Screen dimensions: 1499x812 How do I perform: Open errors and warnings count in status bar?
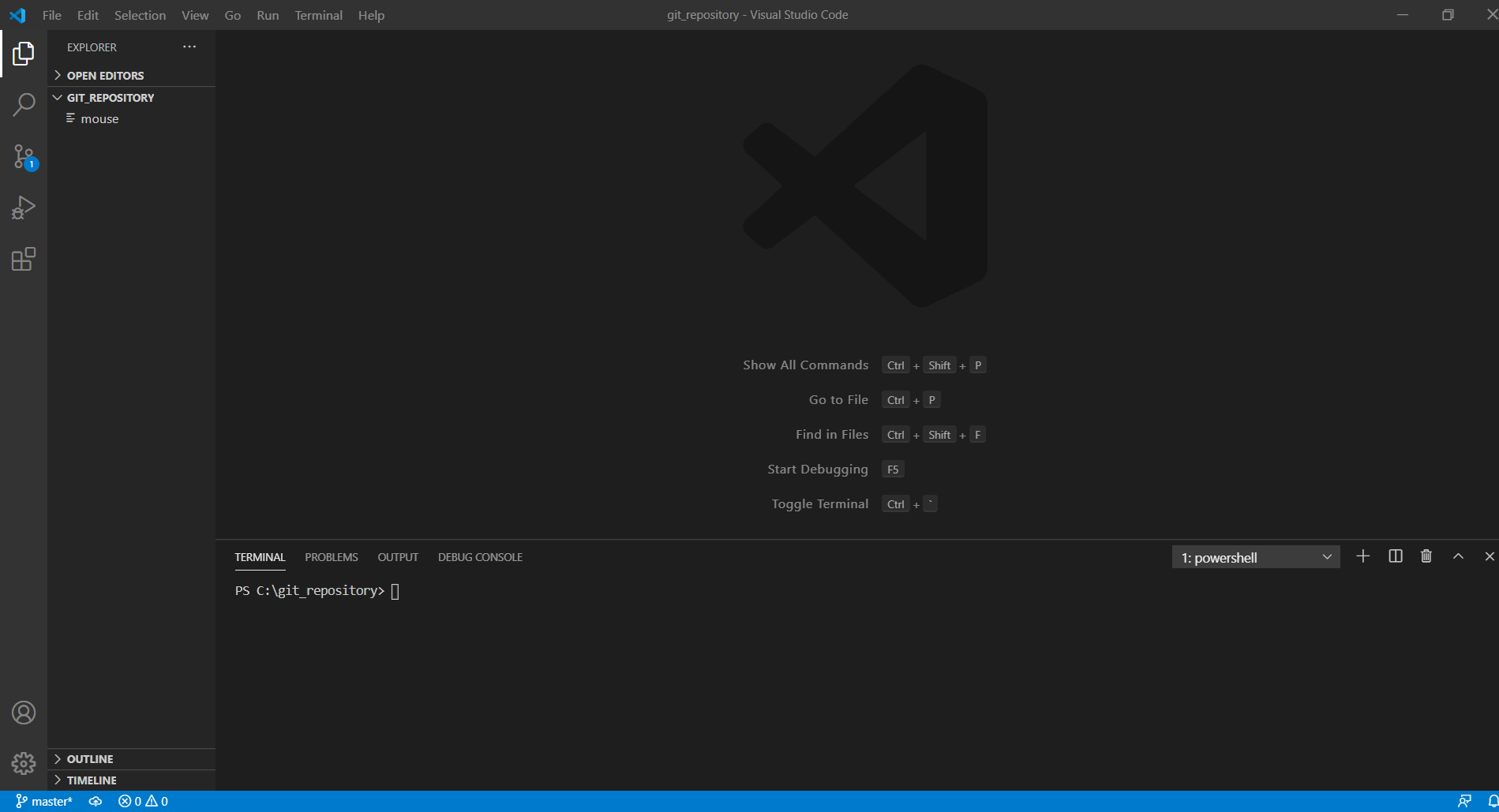(x=143, y=801)
